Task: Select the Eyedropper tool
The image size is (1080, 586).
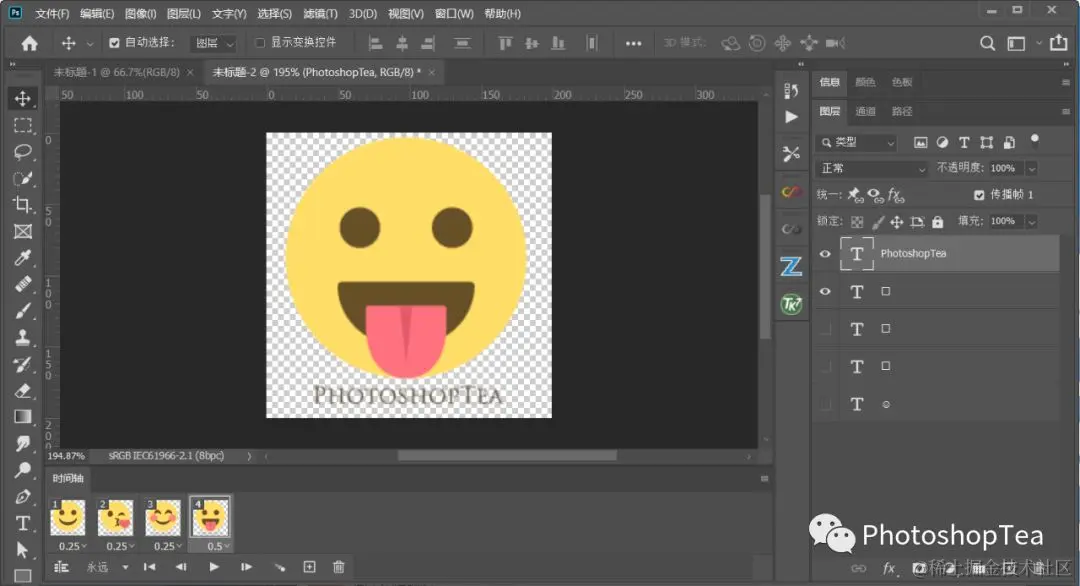Action: (x=23, y=259)
